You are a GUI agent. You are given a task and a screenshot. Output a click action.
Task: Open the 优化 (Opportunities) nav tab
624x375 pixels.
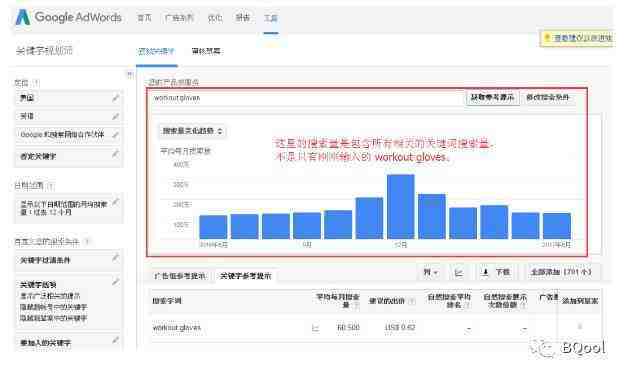click(215, 18)
